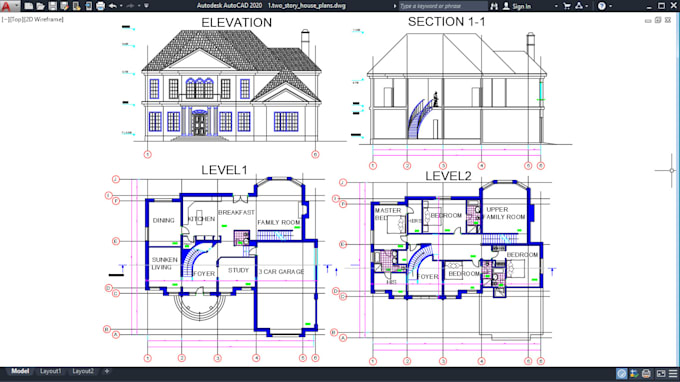Screen dimensions: 680x382
Task: Expand the Sign In dropdown arrow
Action: [x=556, y=6]
